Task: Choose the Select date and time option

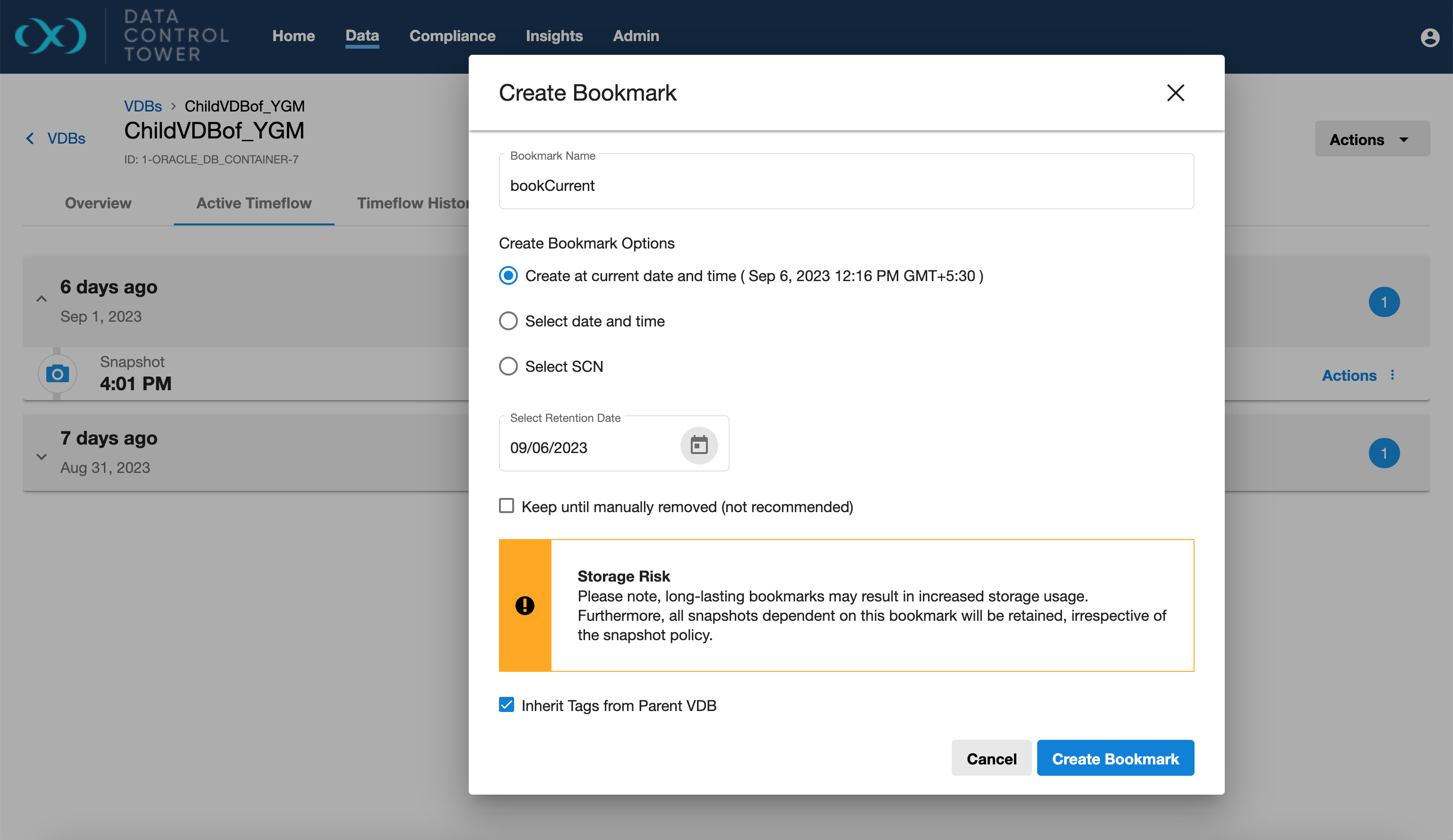Action: 508,321
